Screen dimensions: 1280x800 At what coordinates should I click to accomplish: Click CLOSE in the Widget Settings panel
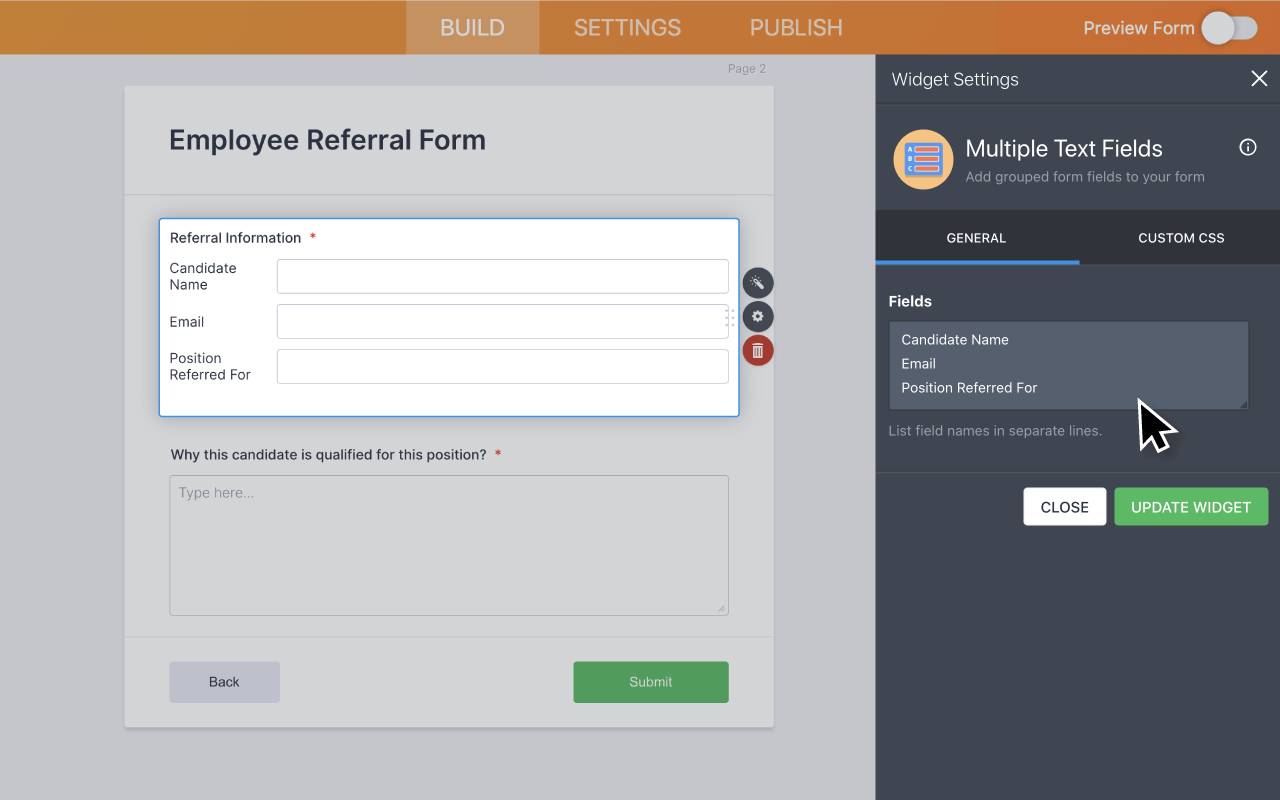coord(1064,506)
